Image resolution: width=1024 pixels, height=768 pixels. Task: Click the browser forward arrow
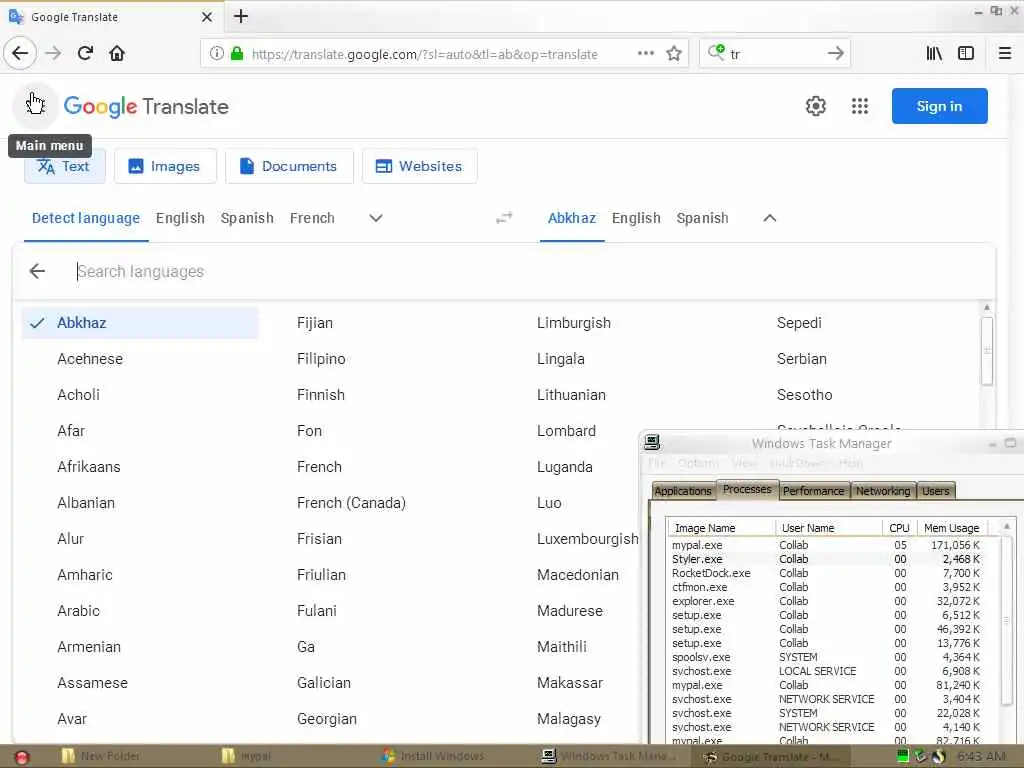click(x=54, y=53)
